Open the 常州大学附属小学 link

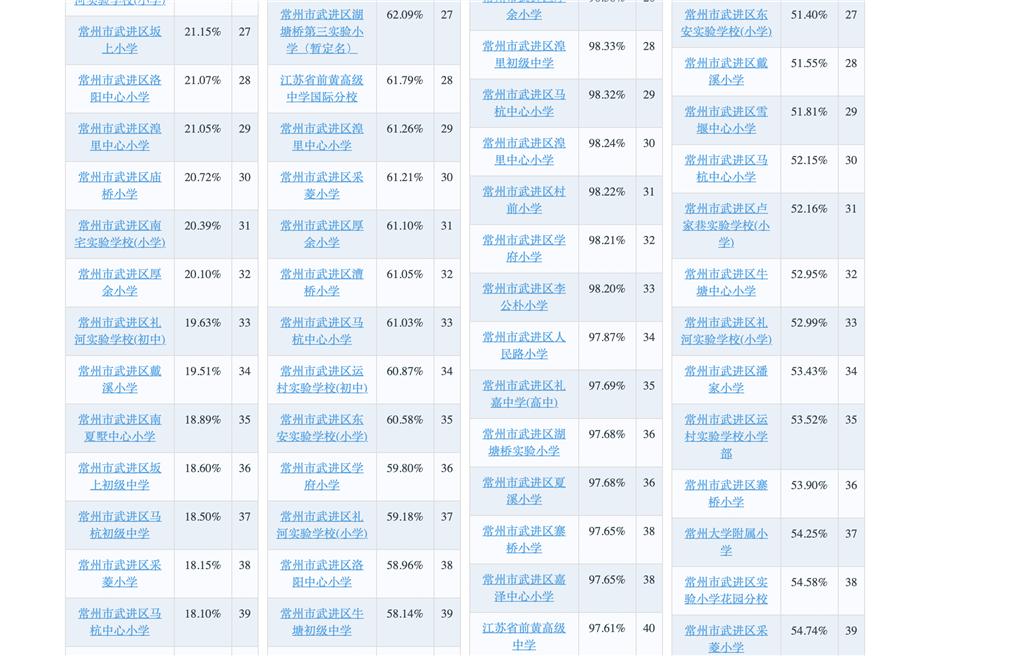click(726, 542)
